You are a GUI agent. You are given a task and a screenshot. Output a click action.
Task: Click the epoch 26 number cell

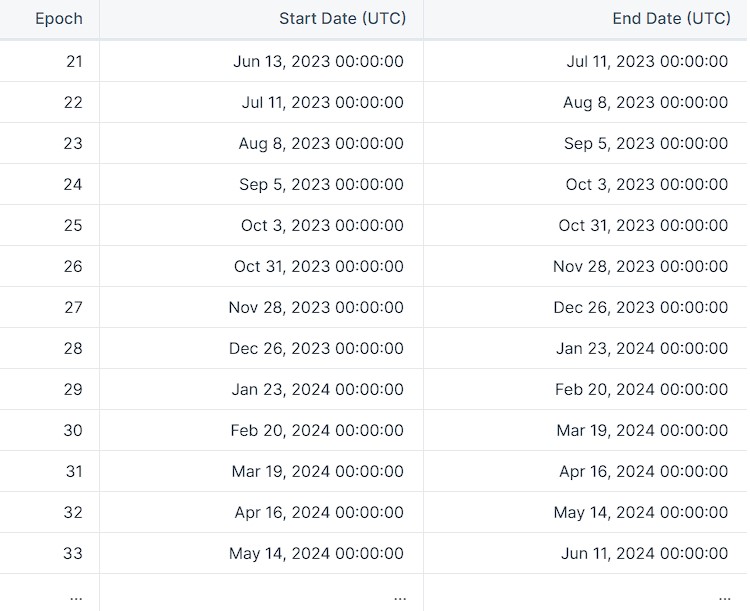coord(73,266)
